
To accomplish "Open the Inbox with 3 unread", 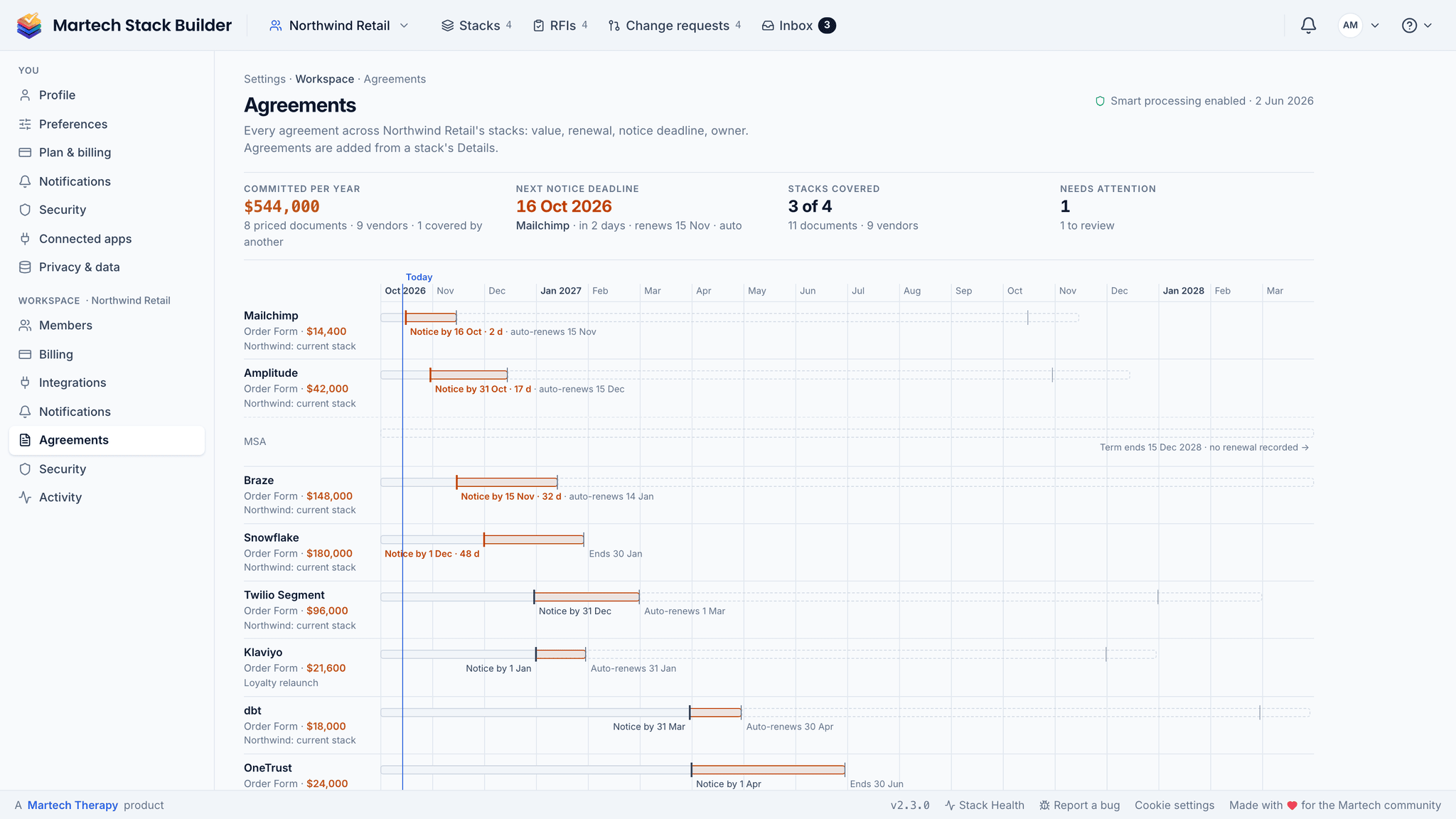I will coord(798,26).
